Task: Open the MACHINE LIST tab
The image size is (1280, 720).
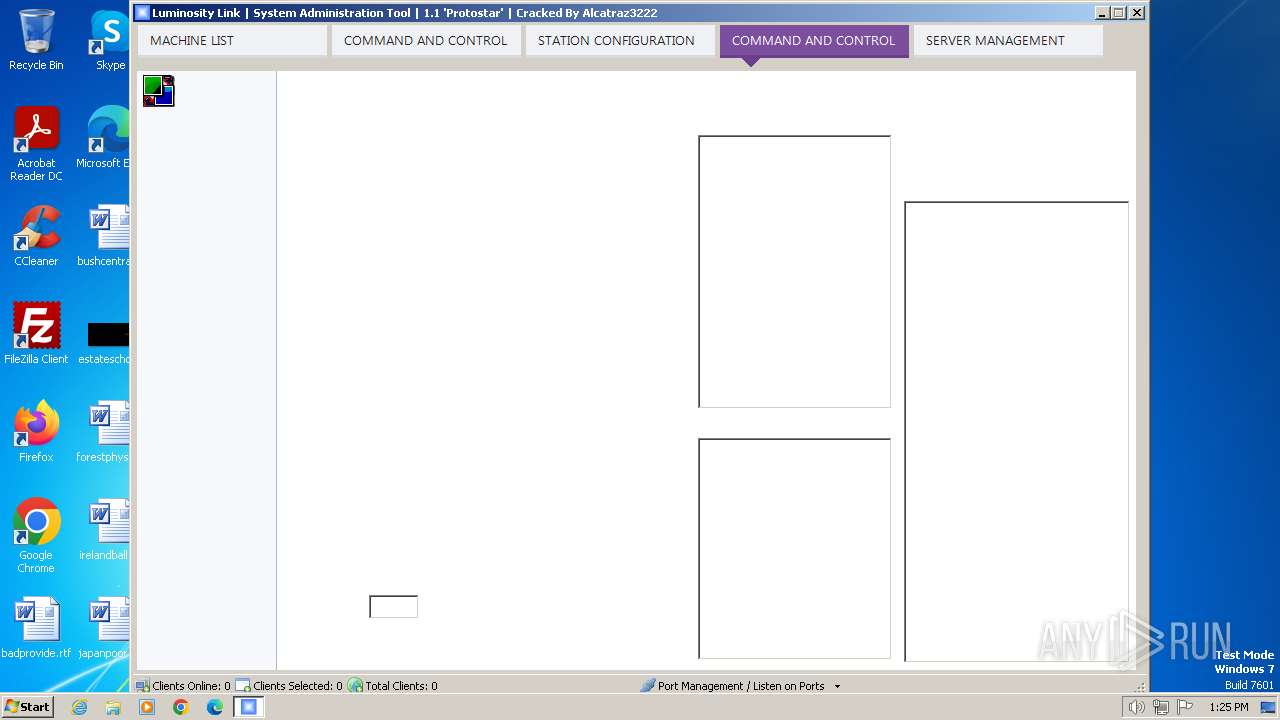Action: click(x=233, y=41)
